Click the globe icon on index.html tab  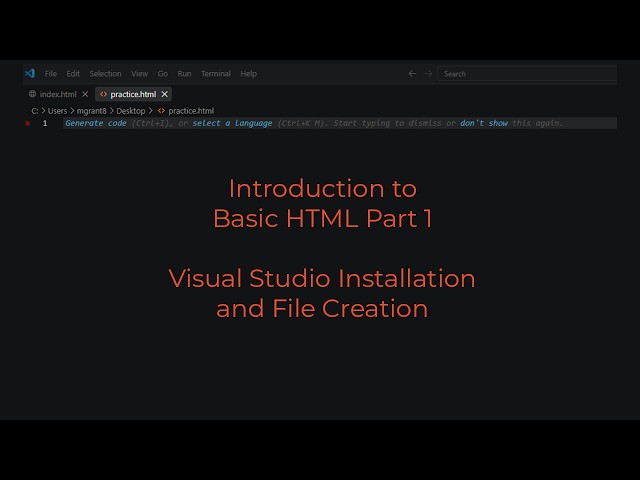pos(32,94)
